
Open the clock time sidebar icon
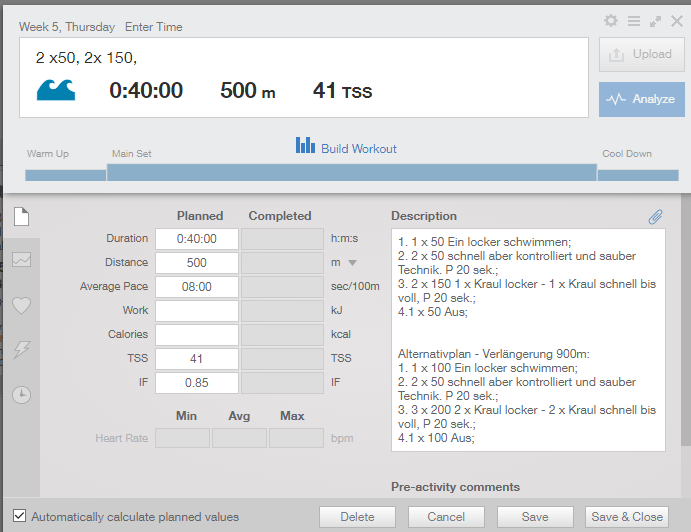coord(21,394)
